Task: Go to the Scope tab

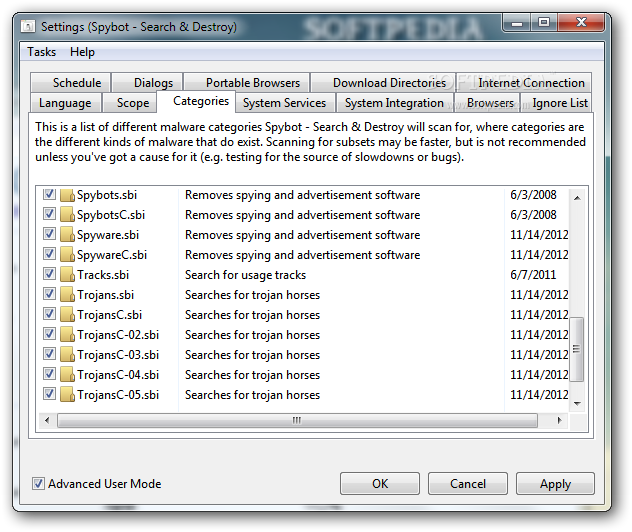Action: tap(130, 103)
